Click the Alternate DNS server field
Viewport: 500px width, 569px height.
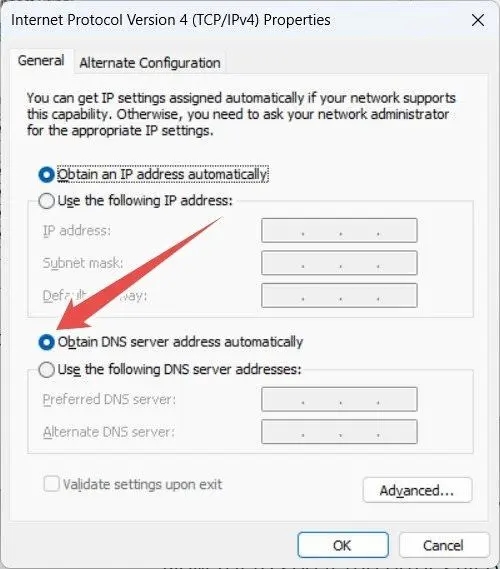(339, 432)
